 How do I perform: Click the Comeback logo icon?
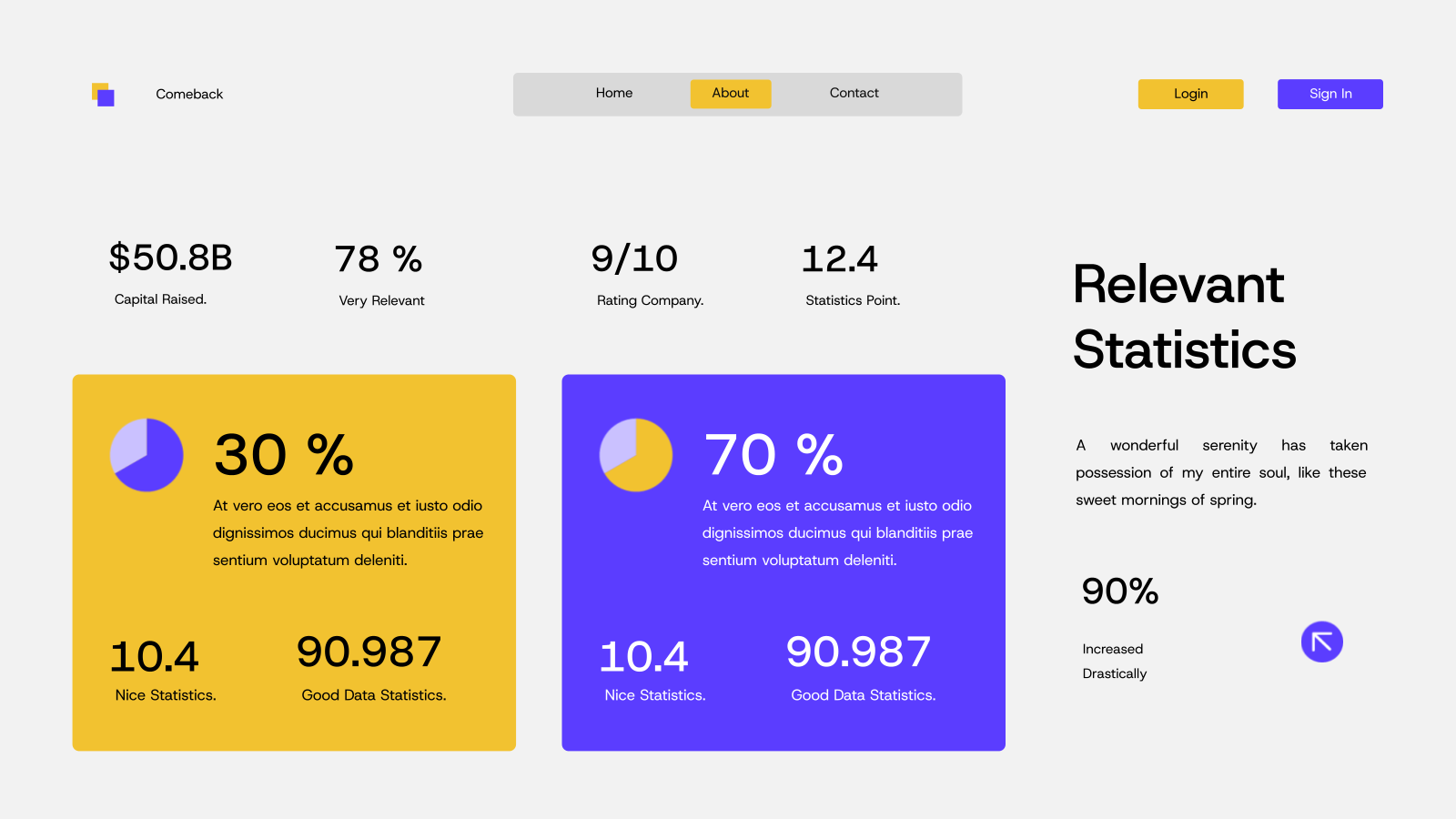pyautogui.click(x=103, y=95)
